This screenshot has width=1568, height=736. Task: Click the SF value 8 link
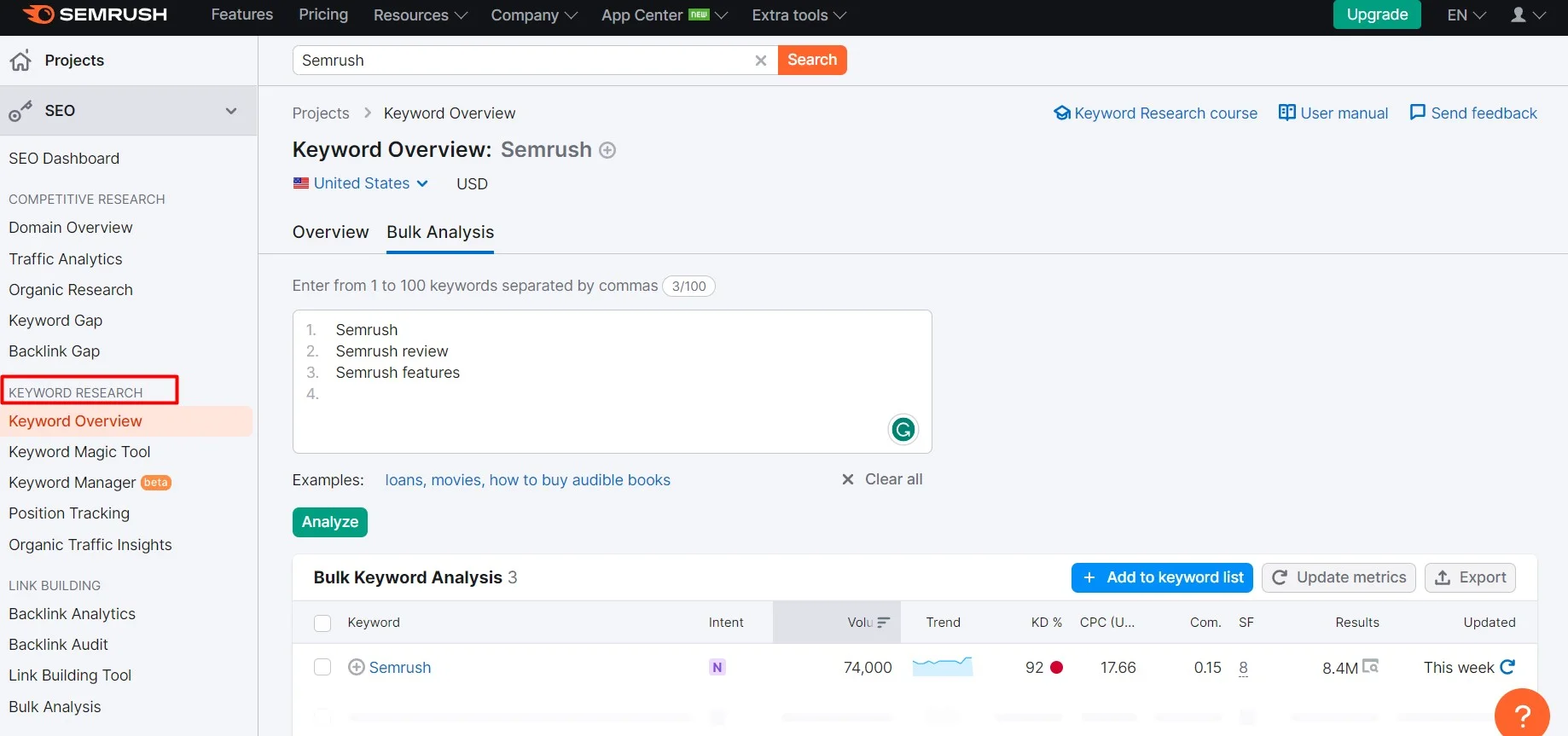(x=1243, y=668)
